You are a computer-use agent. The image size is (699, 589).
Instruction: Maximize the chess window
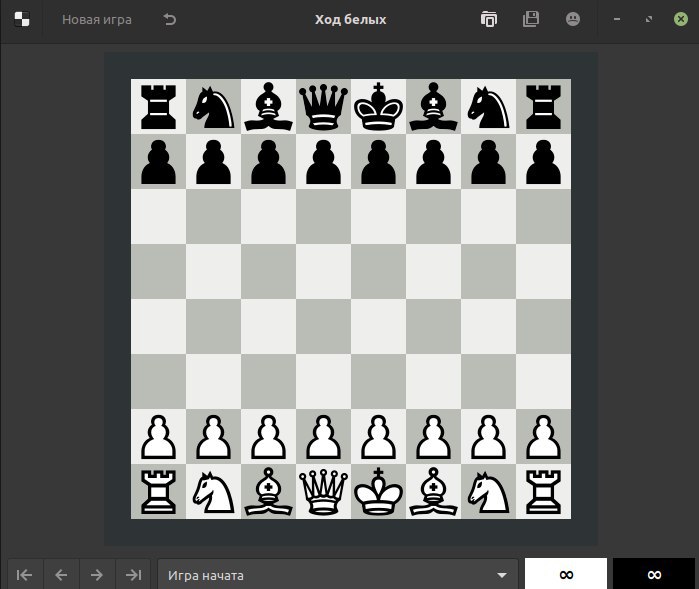point(649,19)
